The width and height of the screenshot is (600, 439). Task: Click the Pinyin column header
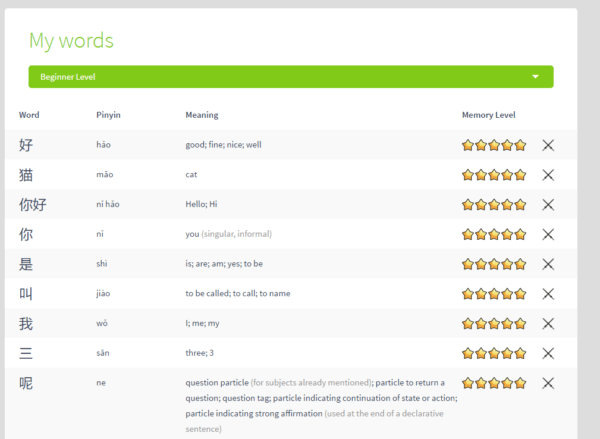click(x=109, y=115)
